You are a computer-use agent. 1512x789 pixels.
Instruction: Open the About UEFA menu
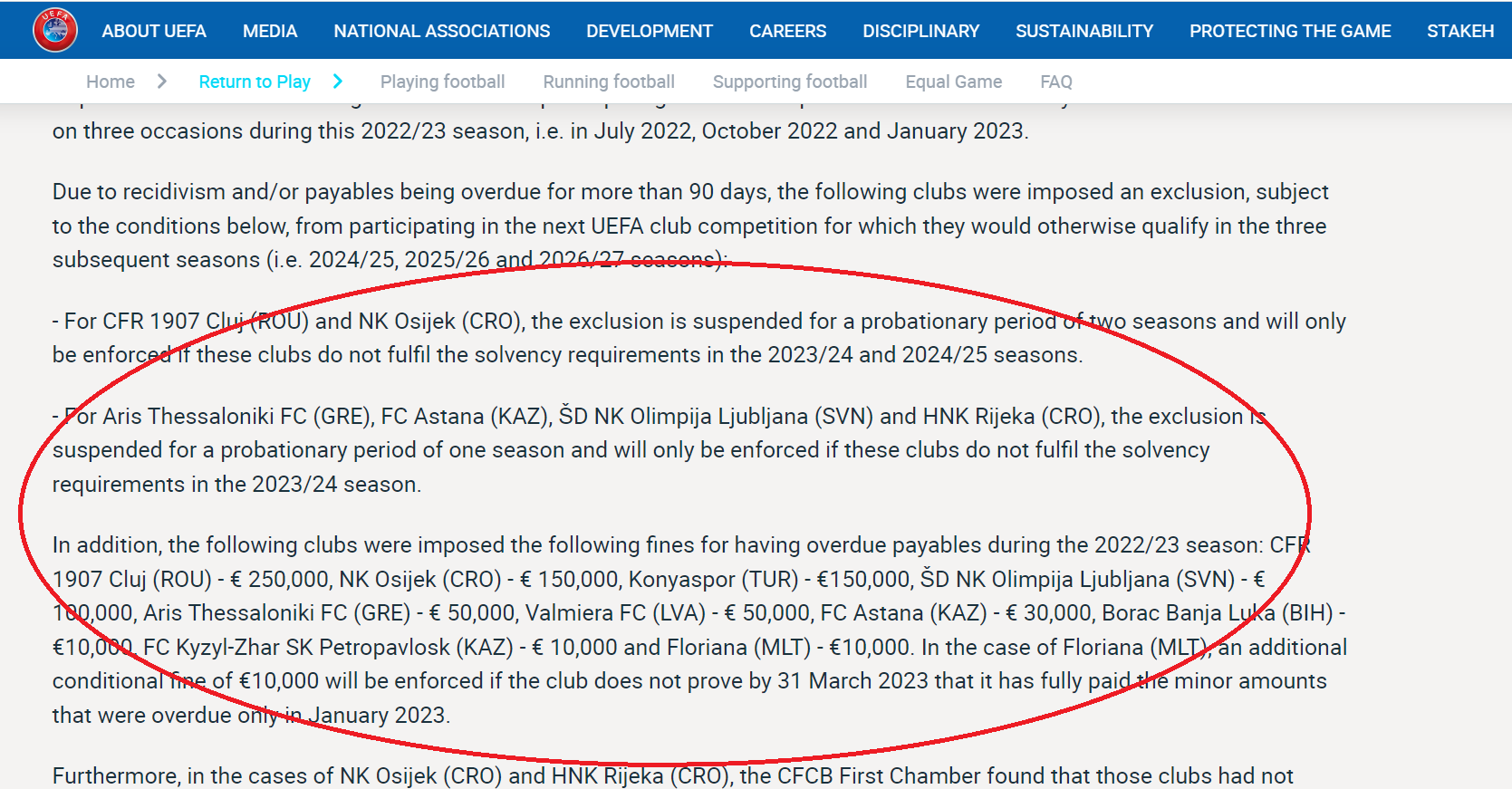click(154, 31)
